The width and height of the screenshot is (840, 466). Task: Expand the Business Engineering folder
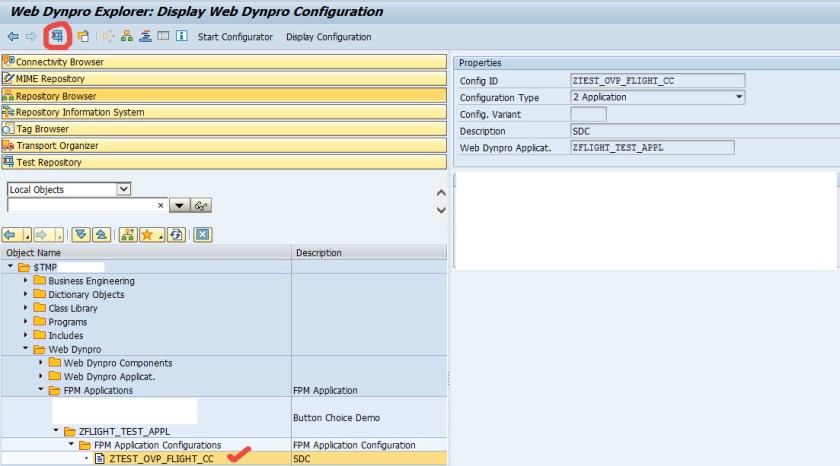[25, 280]
